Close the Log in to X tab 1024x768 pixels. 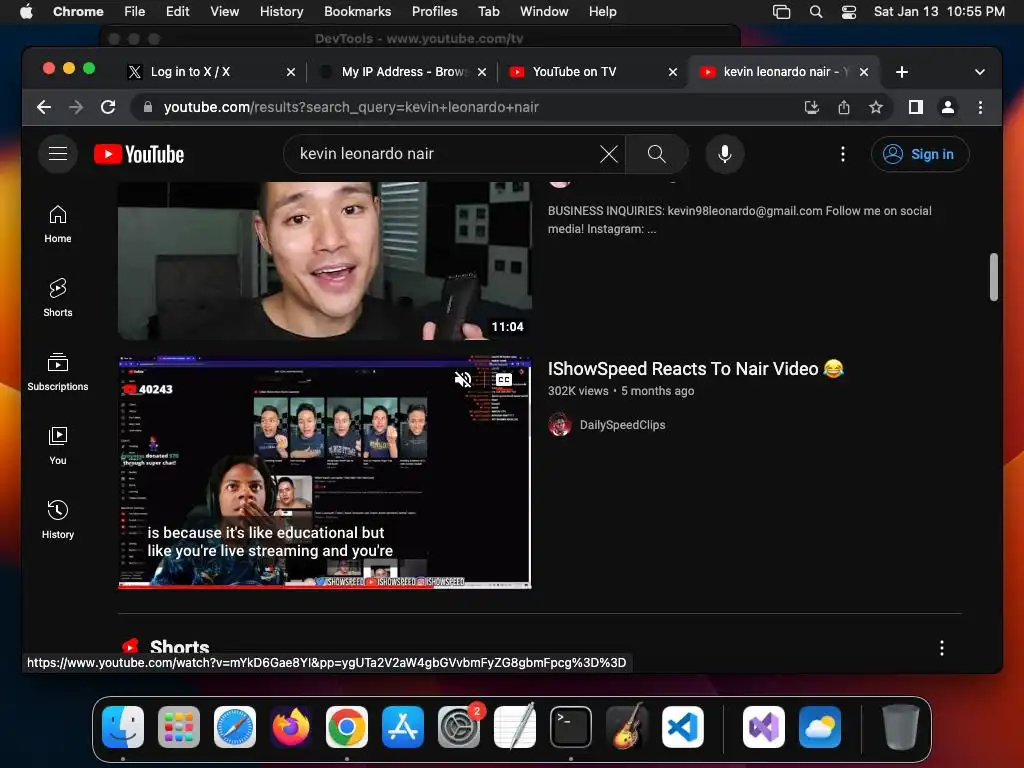[x=291, y=72]
